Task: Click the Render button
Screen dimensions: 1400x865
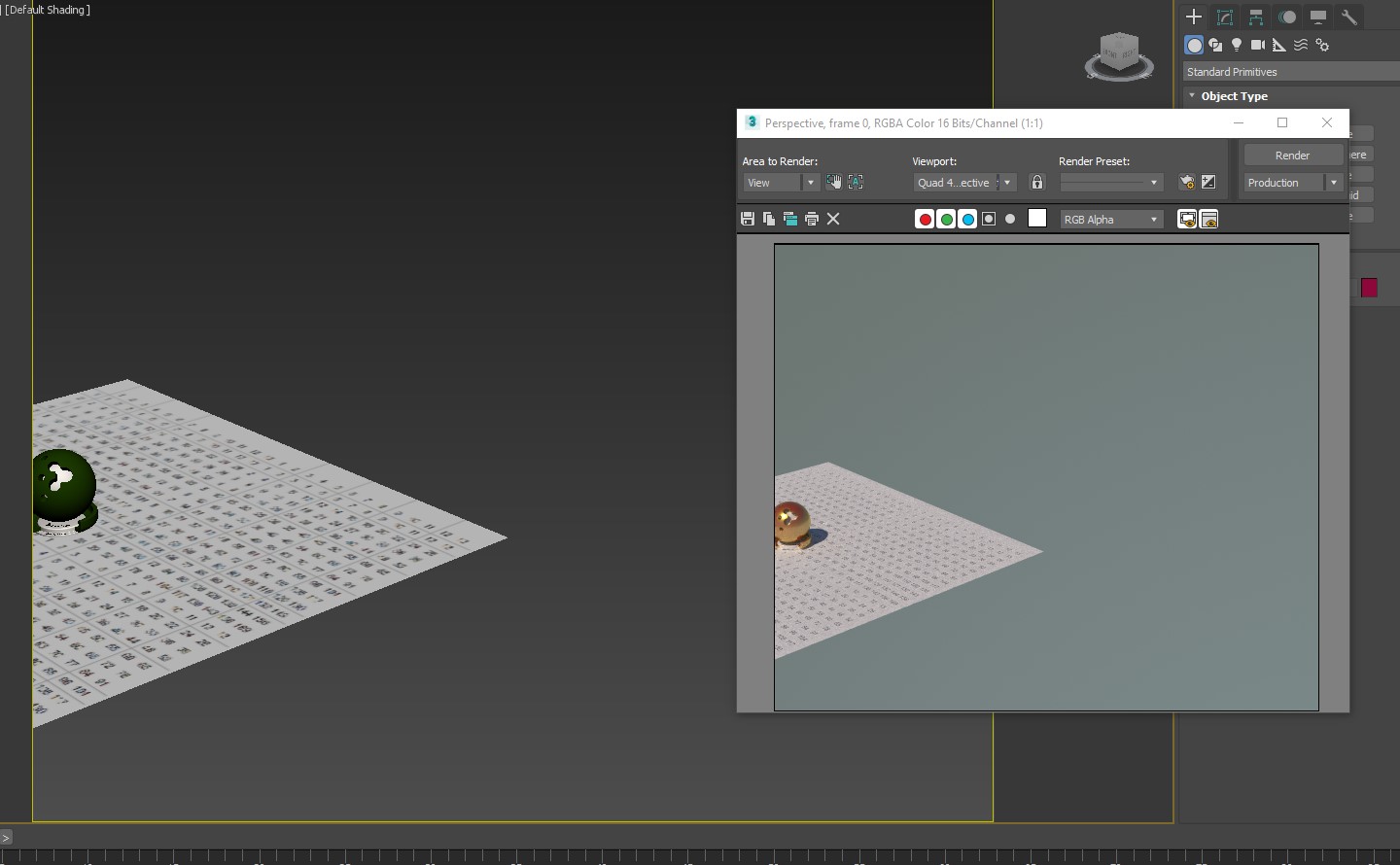Action: coord(1292,156)
